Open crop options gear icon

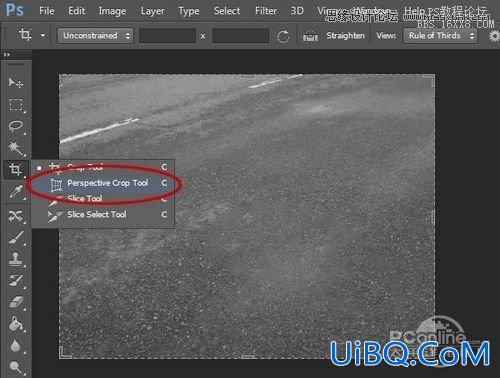[495, 36]
